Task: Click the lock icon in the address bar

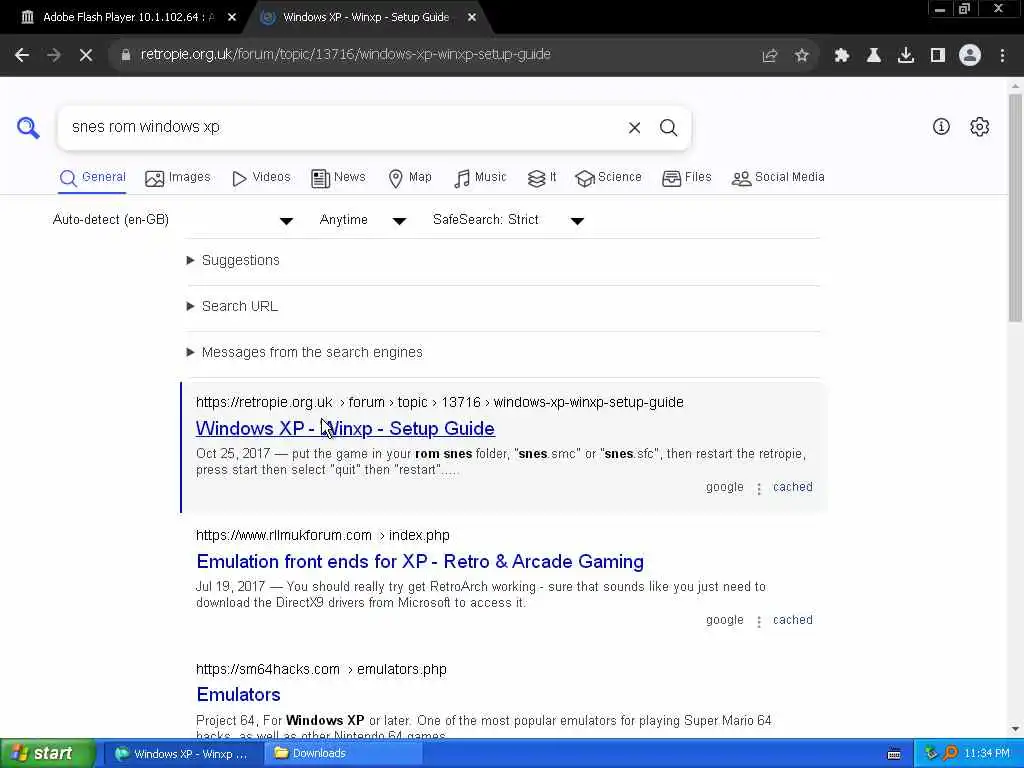Action: pyautogui.click(x=126, y=55)
